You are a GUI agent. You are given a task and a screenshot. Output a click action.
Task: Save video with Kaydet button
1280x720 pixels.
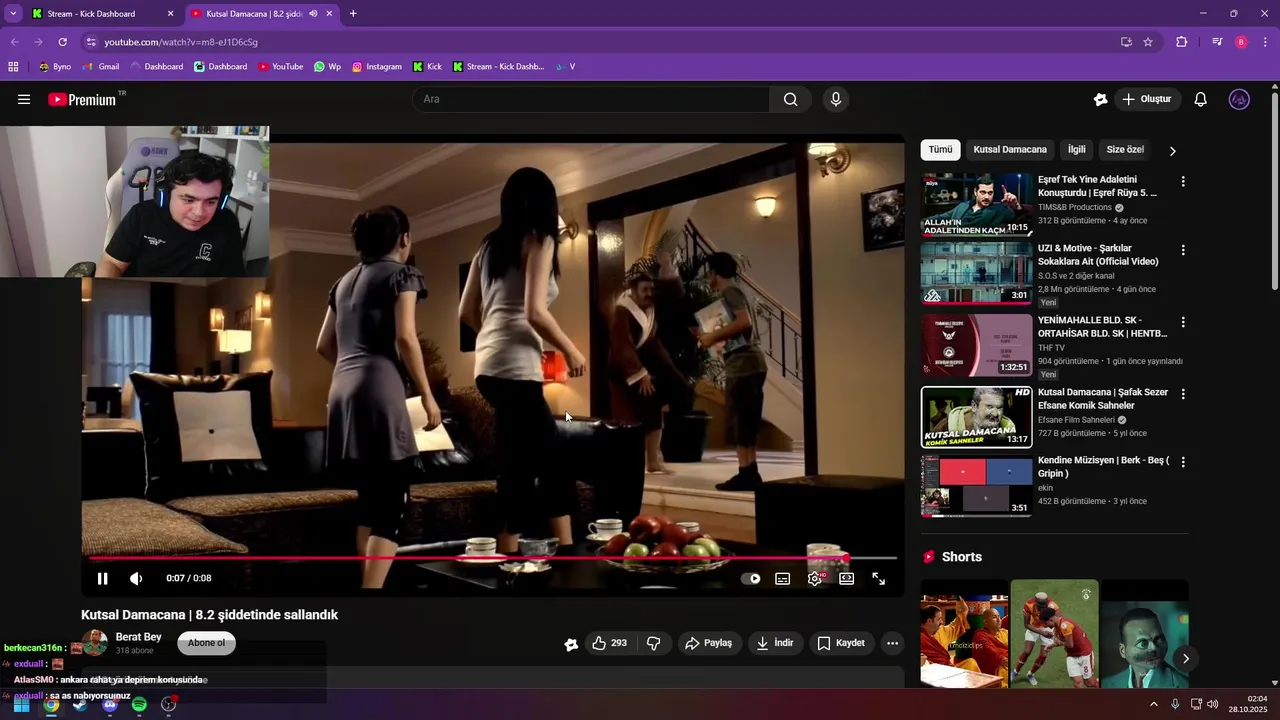coord(840,643)
